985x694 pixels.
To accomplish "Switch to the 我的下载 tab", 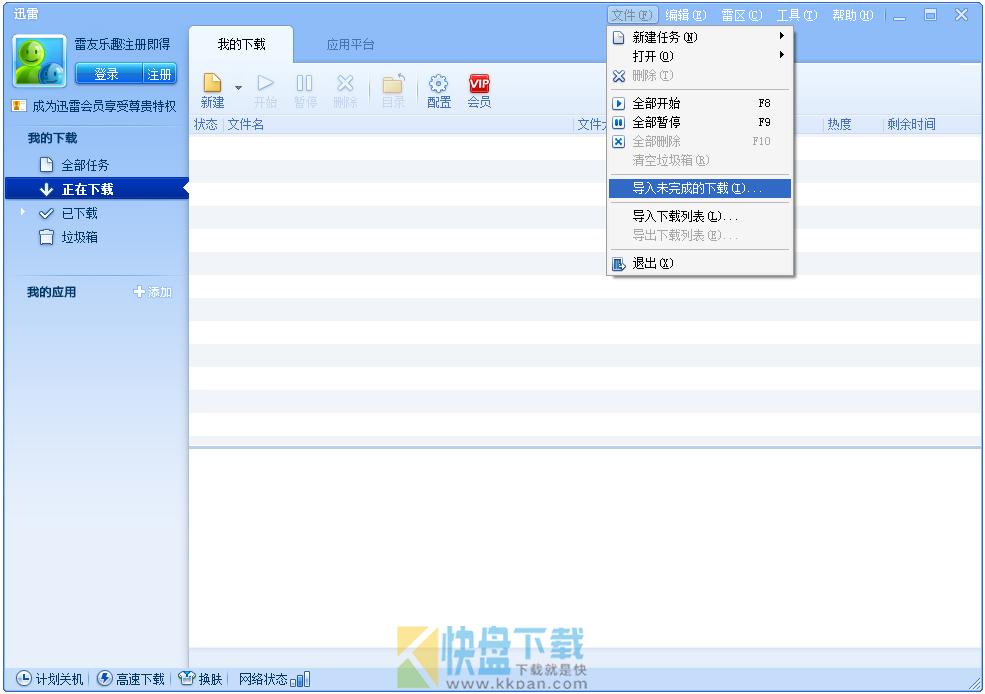I will click(241, 45).
